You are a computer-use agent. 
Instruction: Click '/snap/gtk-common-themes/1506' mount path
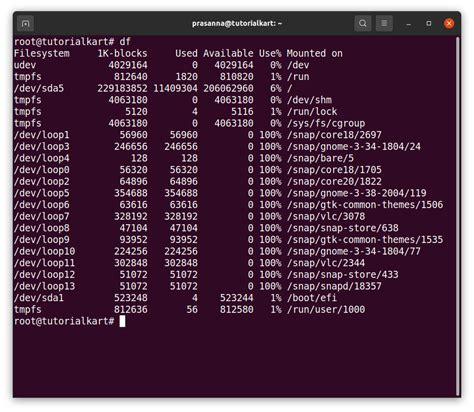coord(365,205)
